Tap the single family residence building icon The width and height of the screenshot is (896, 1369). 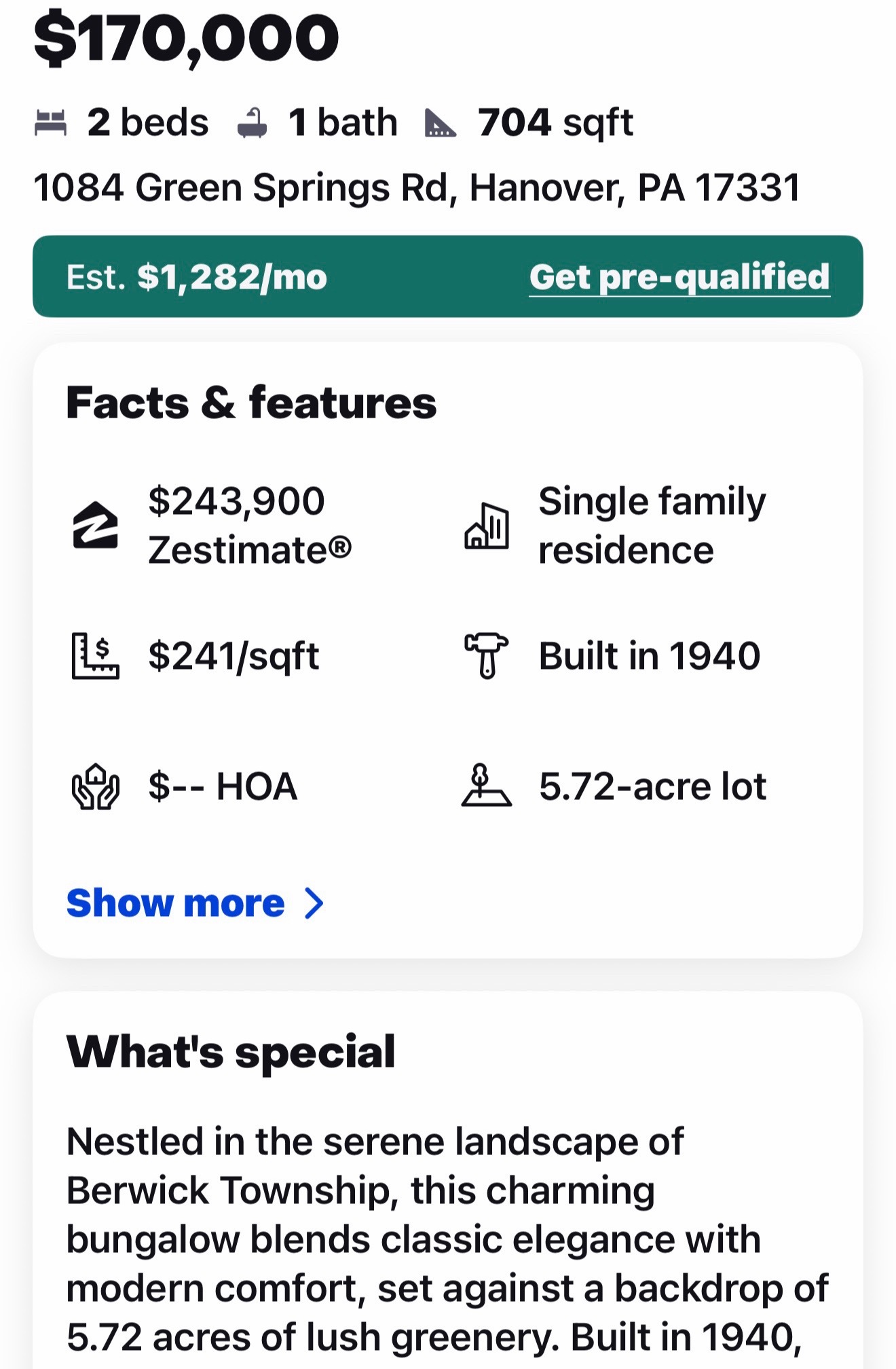coord(487,526)
